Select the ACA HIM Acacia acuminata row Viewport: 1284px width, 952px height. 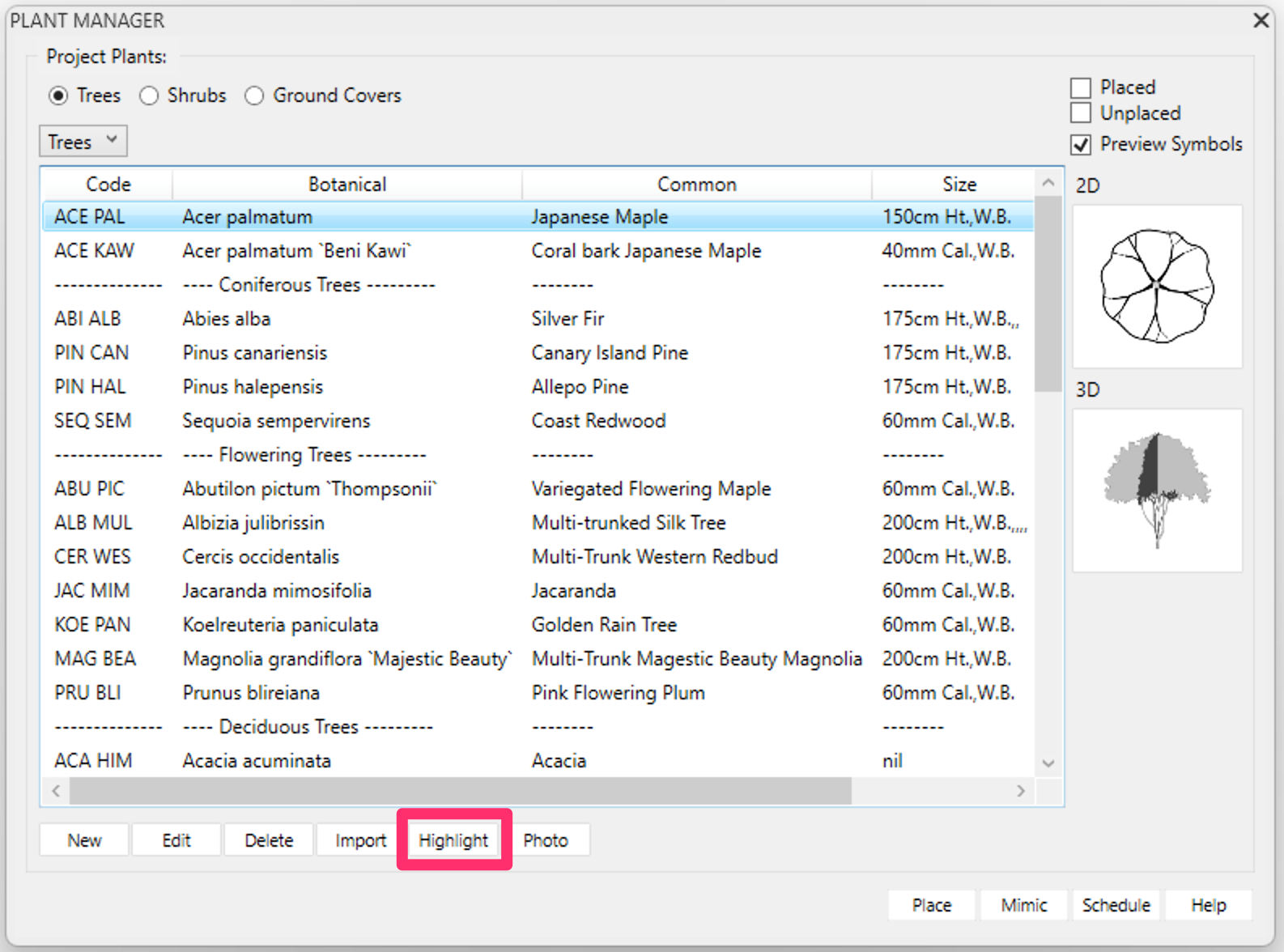tap(538, 761)
